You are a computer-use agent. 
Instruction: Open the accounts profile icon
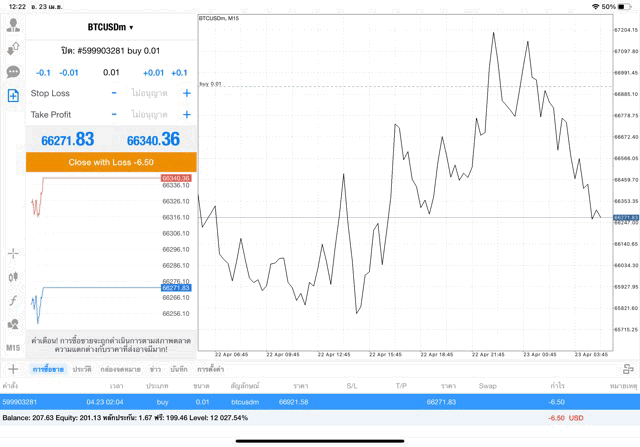(x=13, y=25)
